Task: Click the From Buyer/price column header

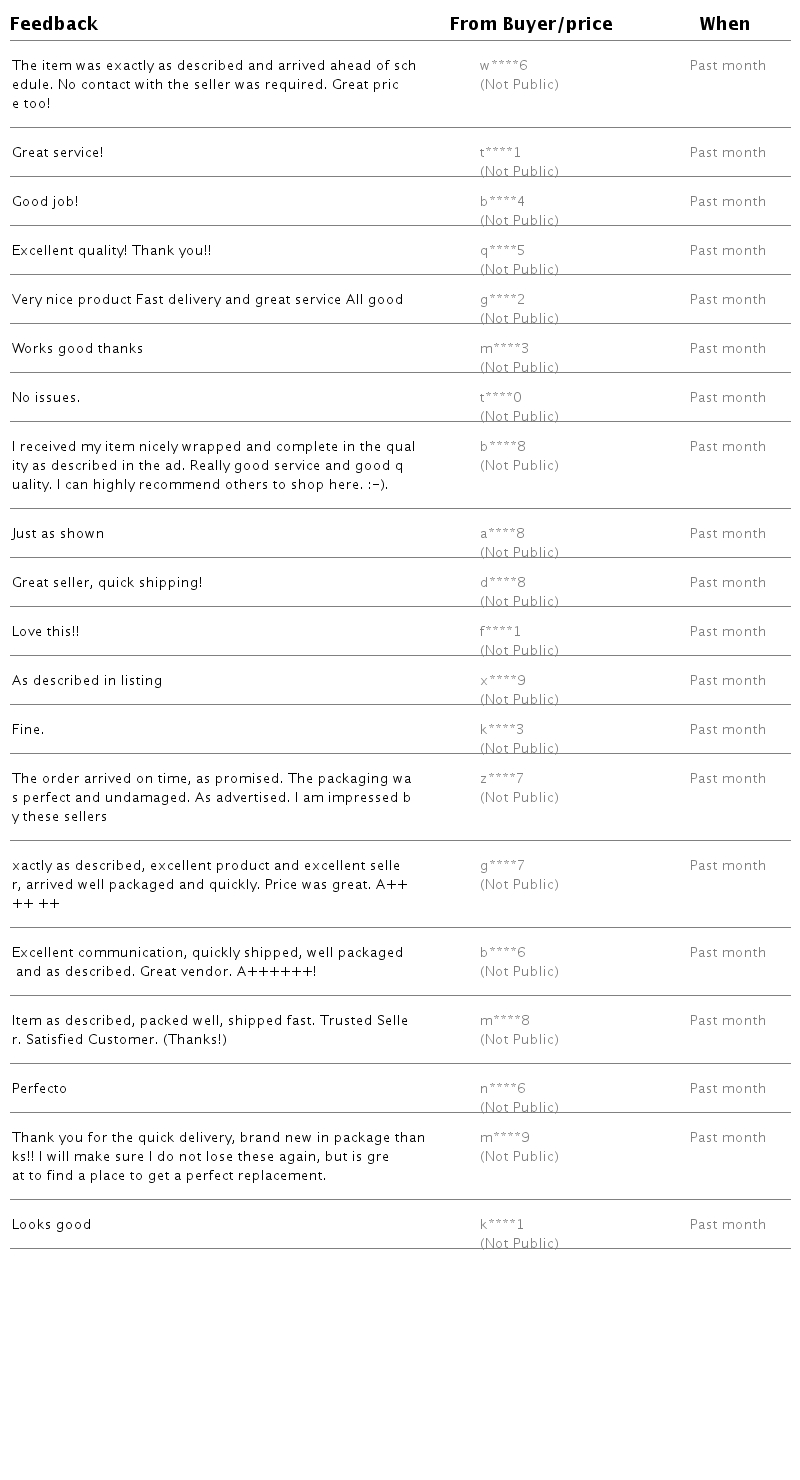Action: click(x=531, y=24)
